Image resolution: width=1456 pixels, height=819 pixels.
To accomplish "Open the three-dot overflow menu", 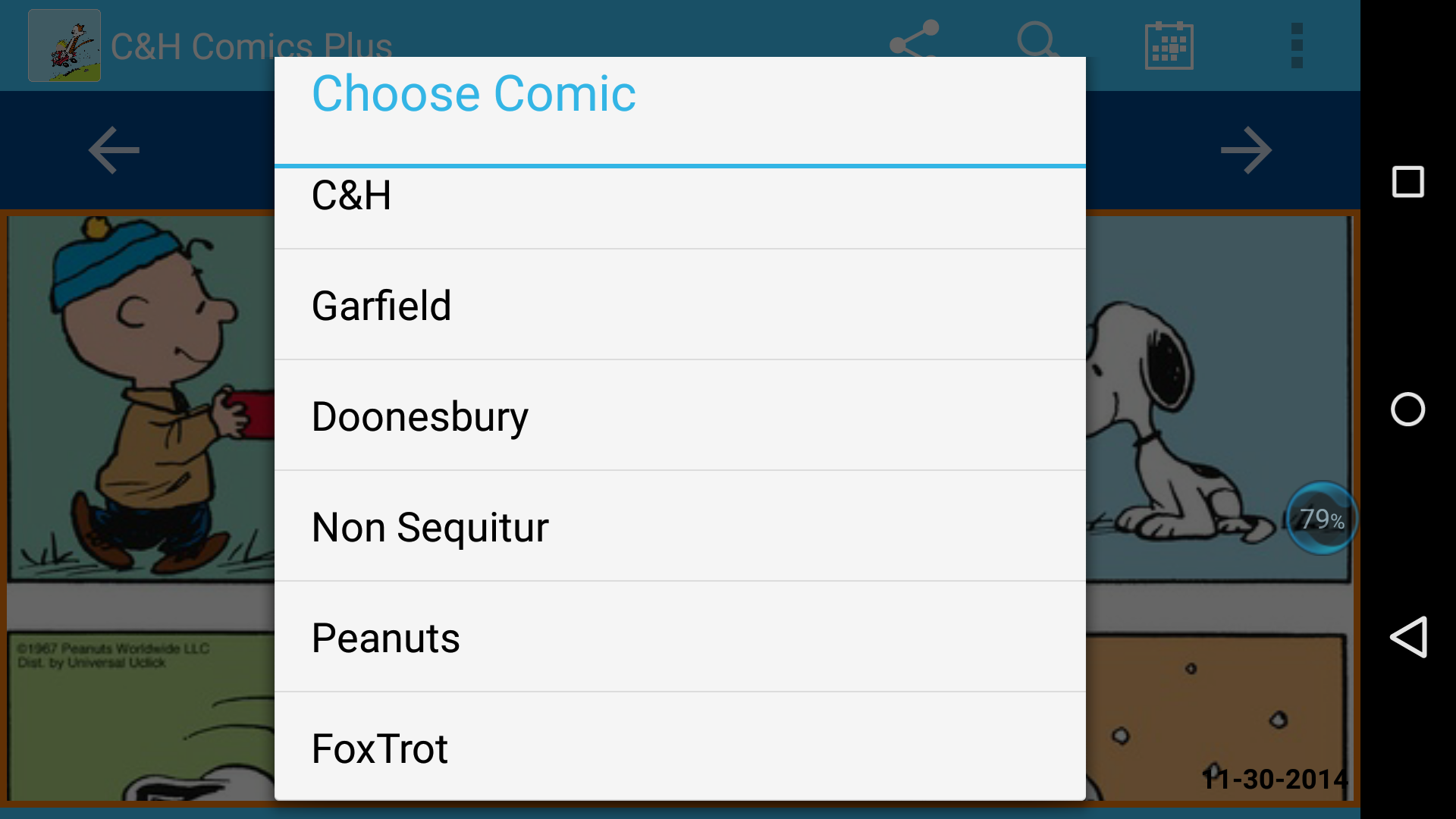I will [1297, 45].
